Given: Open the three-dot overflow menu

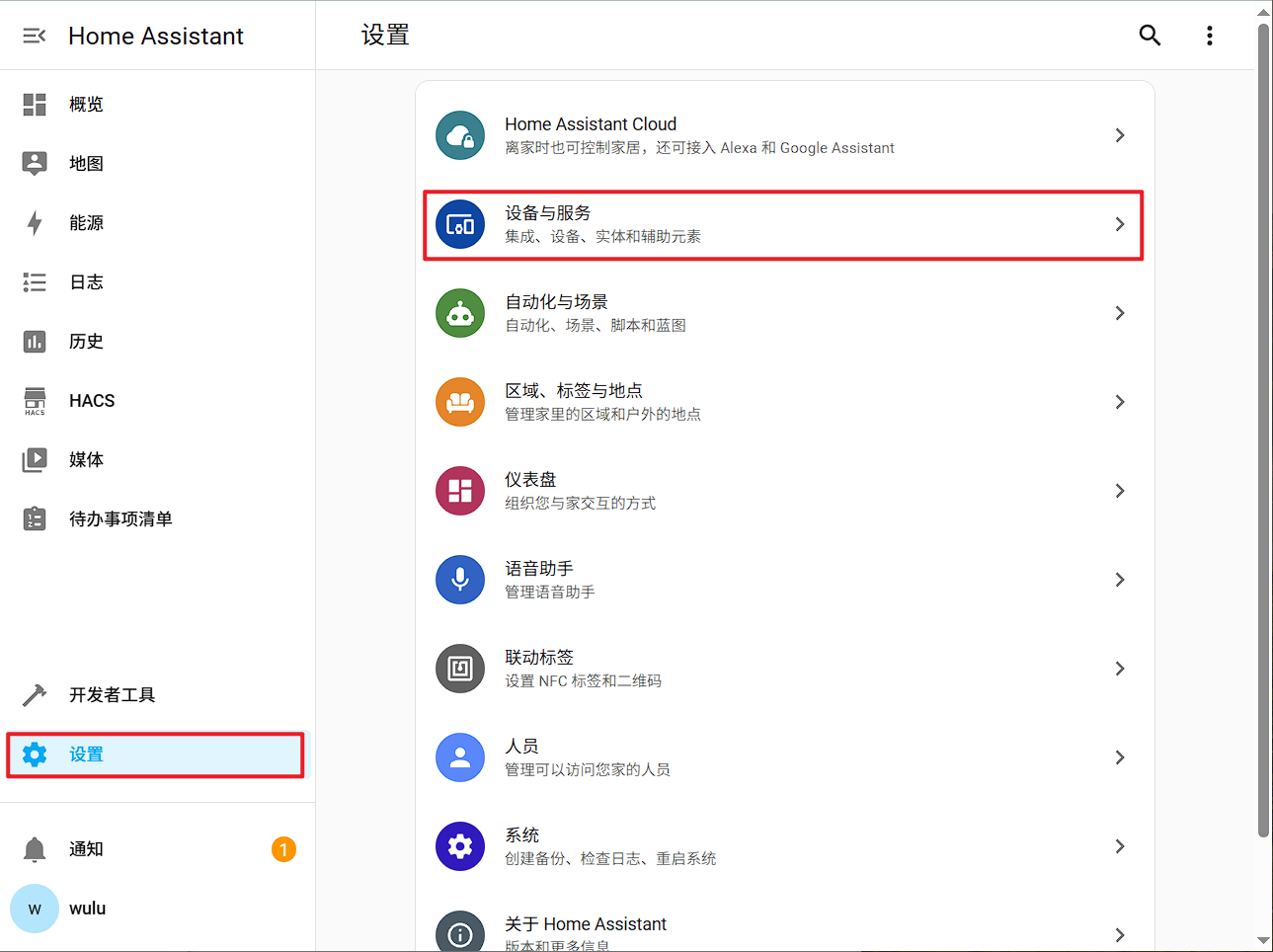Looking at the screenshot, I should [1210, 36].
